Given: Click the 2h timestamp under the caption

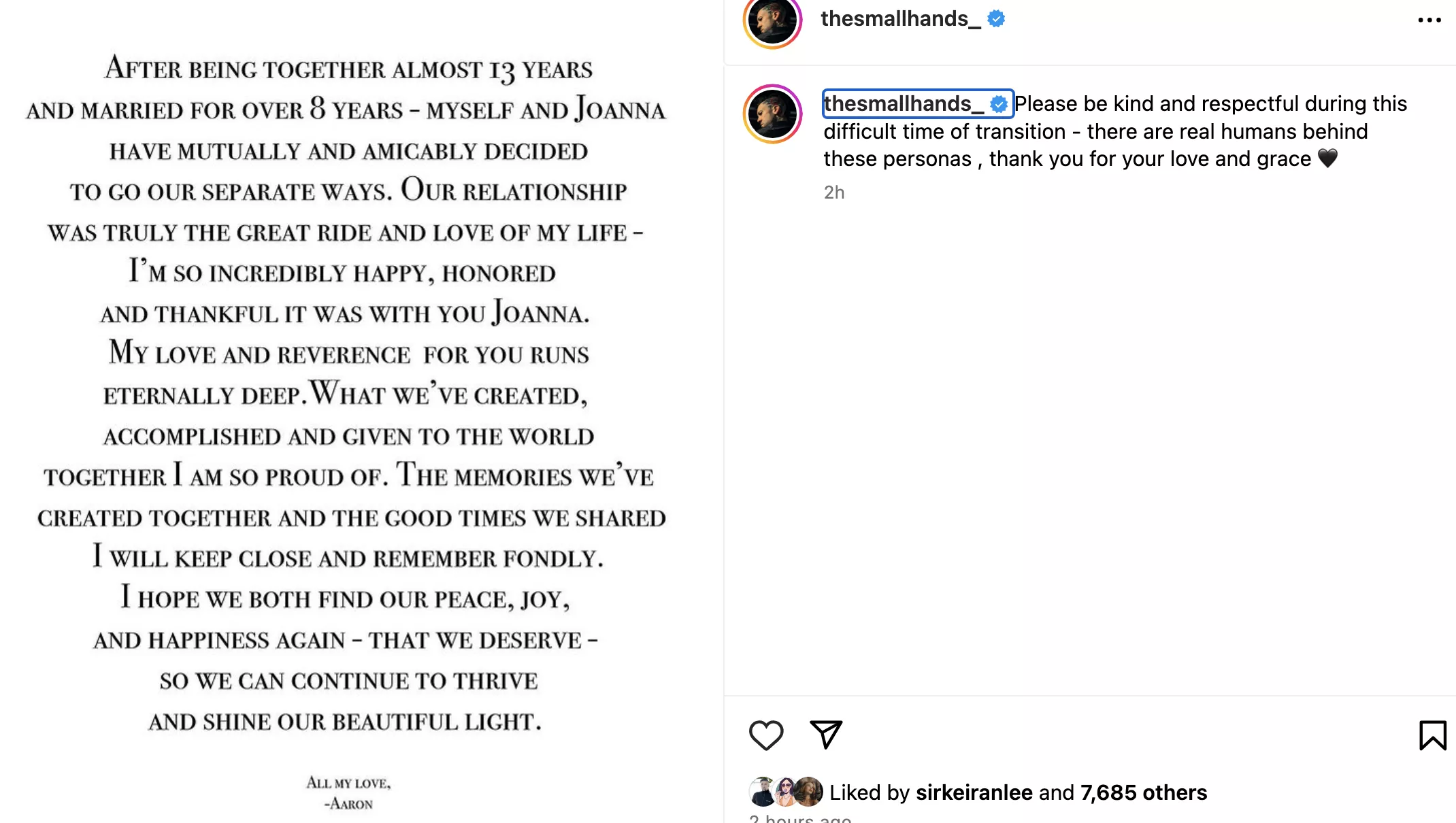Looking at the screenshot, I should tap(834, 192).
